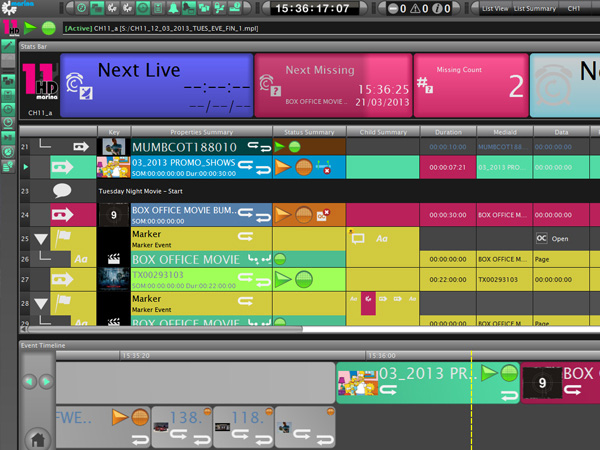Click the skip-to-next icon in left sidebar

coord(8,137)
